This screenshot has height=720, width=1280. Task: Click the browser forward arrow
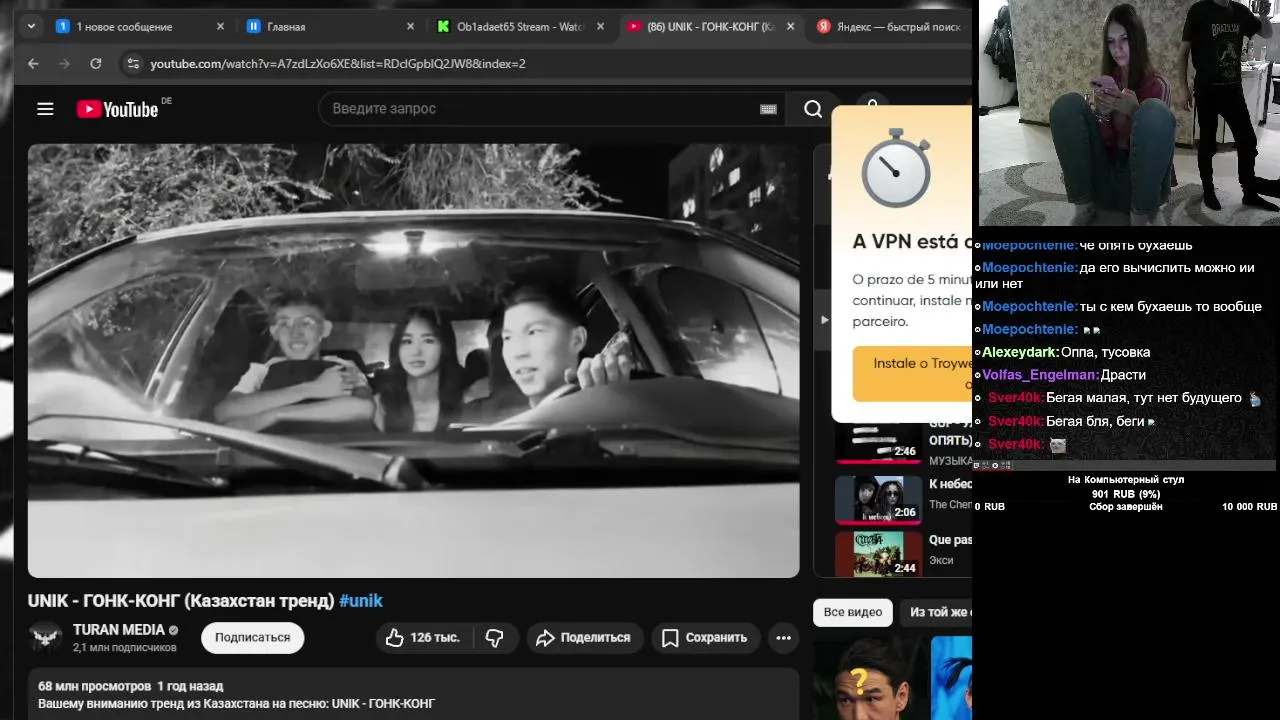tap(65, 63)
